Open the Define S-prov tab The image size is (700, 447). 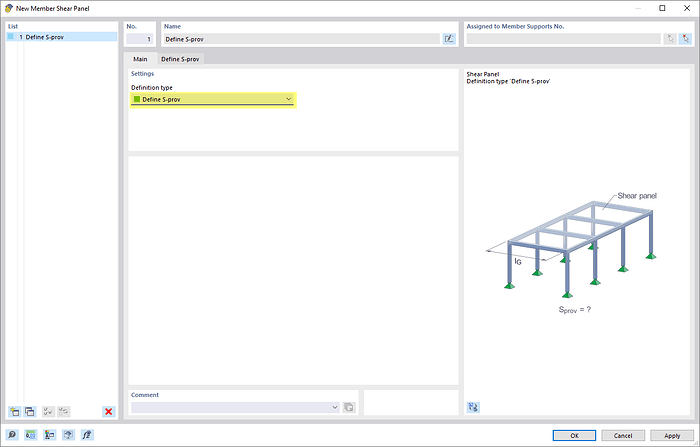(180, 60)
